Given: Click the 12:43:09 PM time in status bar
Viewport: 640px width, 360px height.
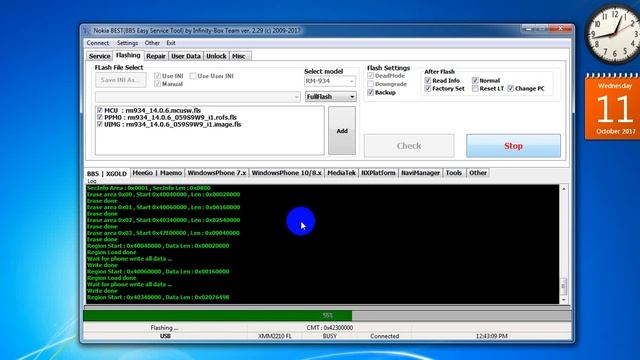Looking at the screenshot, I should point(491,336).
